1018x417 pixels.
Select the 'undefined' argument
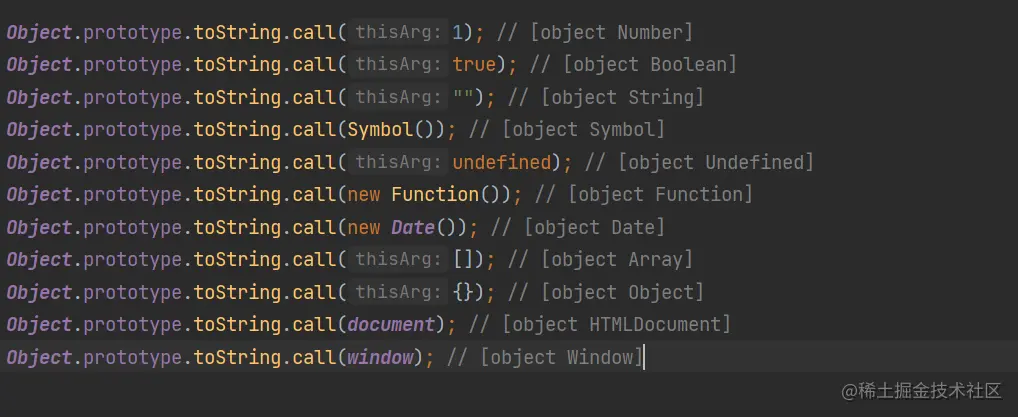pos(502,162)
